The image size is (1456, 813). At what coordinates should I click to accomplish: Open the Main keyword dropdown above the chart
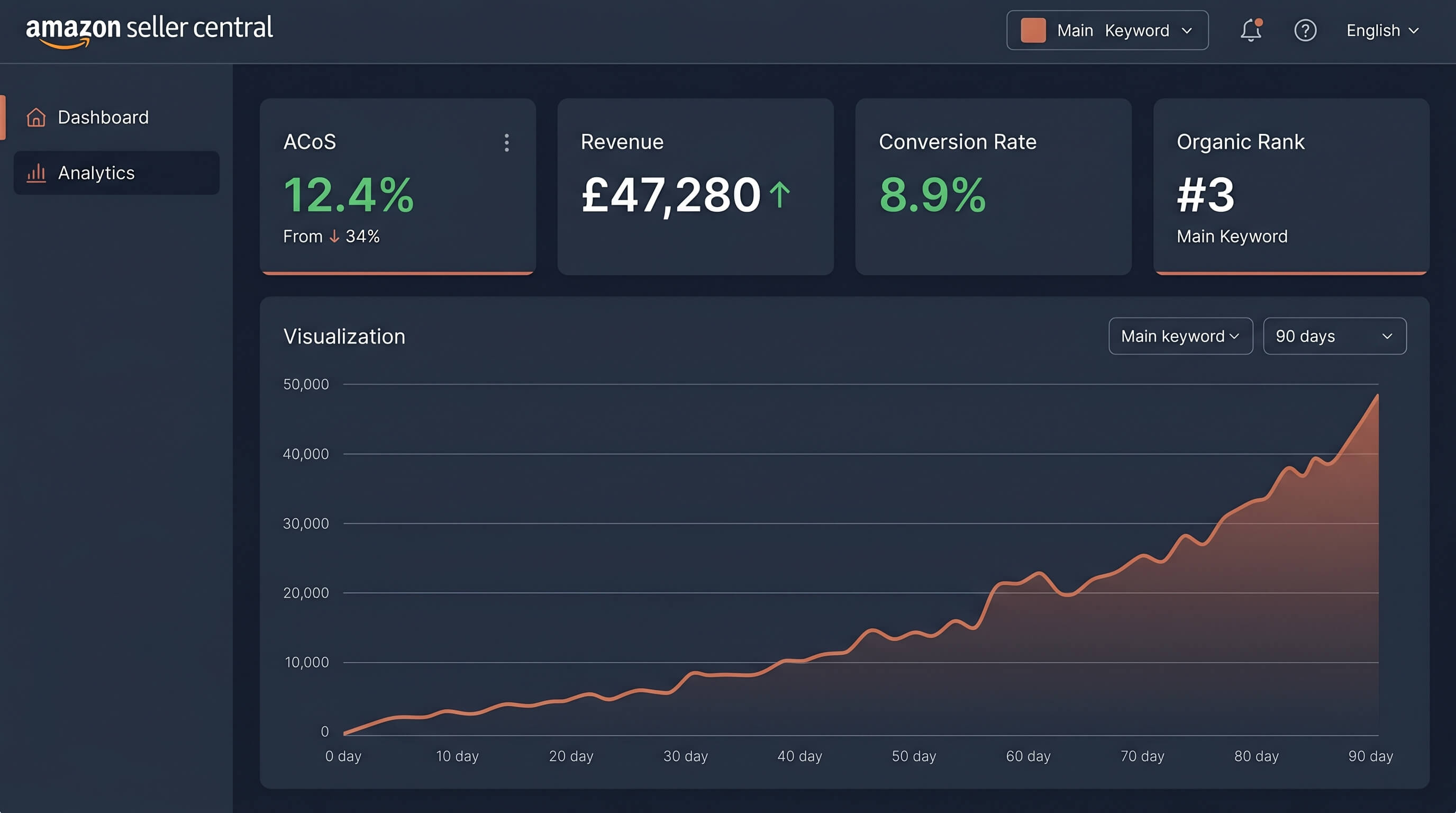(x=1180, y=336)
